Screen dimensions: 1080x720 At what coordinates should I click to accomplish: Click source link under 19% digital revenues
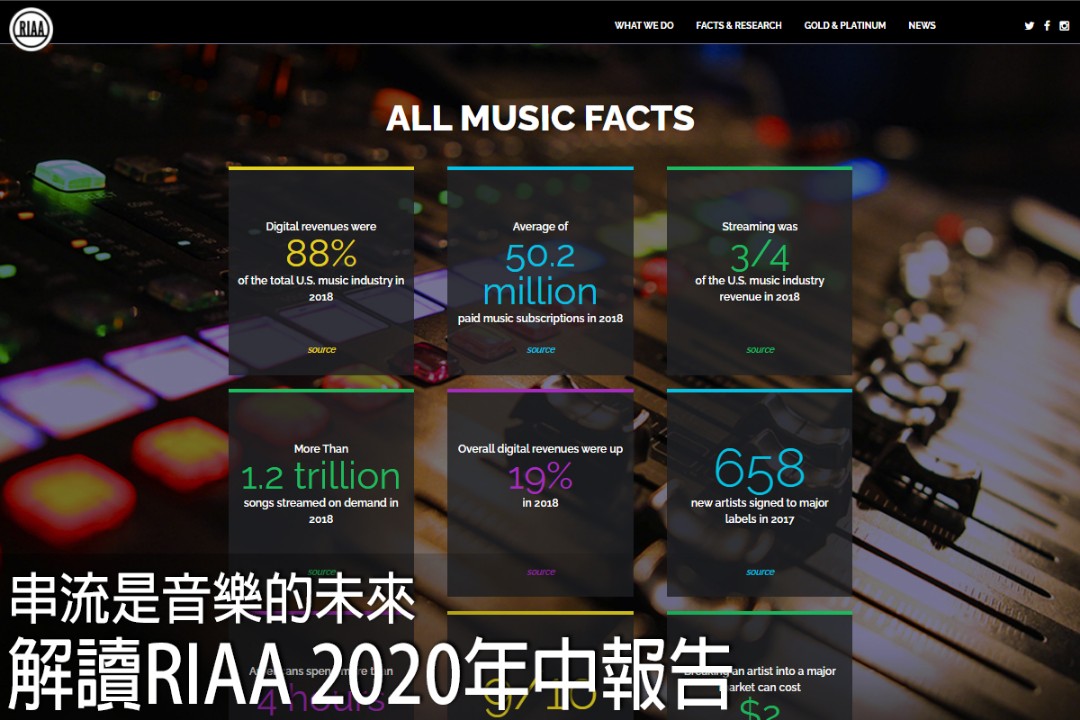[541, 572]
